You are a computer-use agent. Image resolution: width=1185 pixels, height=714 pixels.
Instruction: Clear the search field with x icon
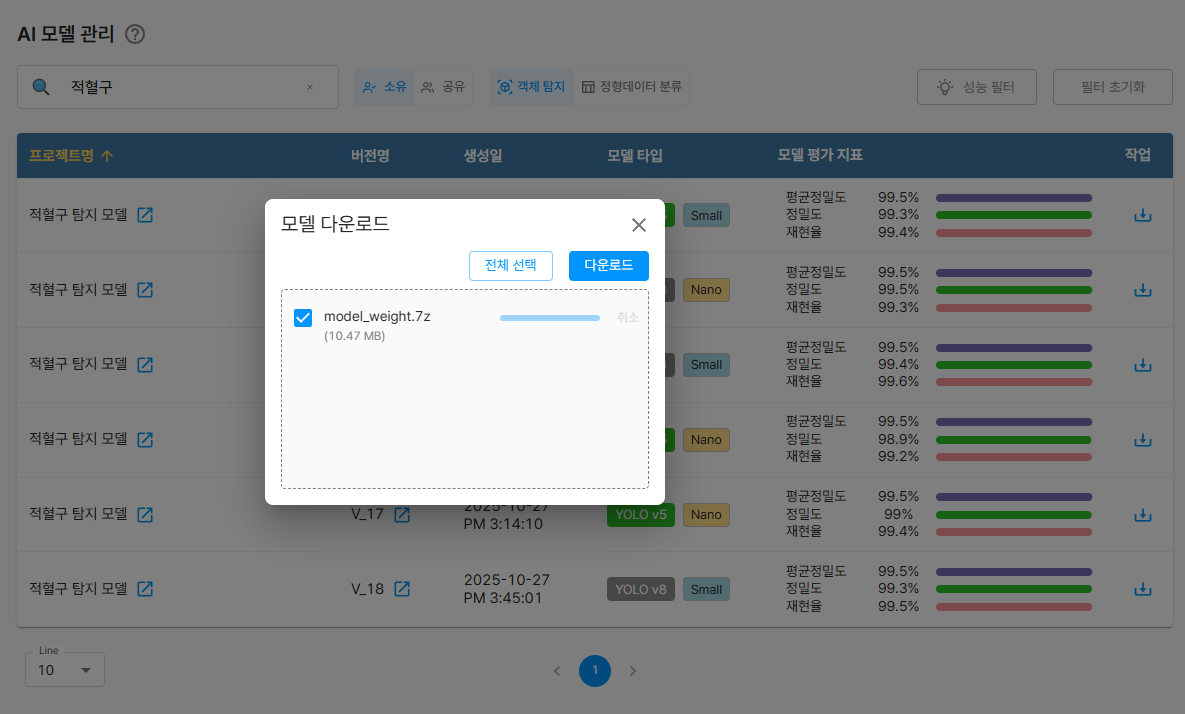(x=310, y=87)
